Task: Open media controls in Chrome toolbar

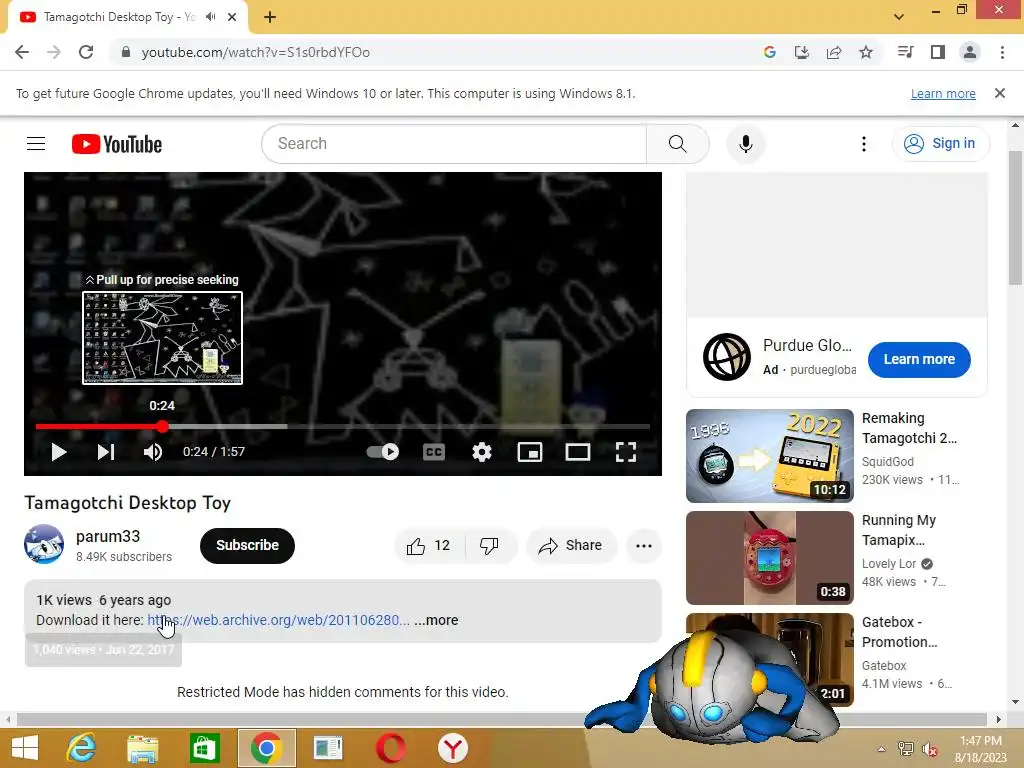Action: coord(905,52)
